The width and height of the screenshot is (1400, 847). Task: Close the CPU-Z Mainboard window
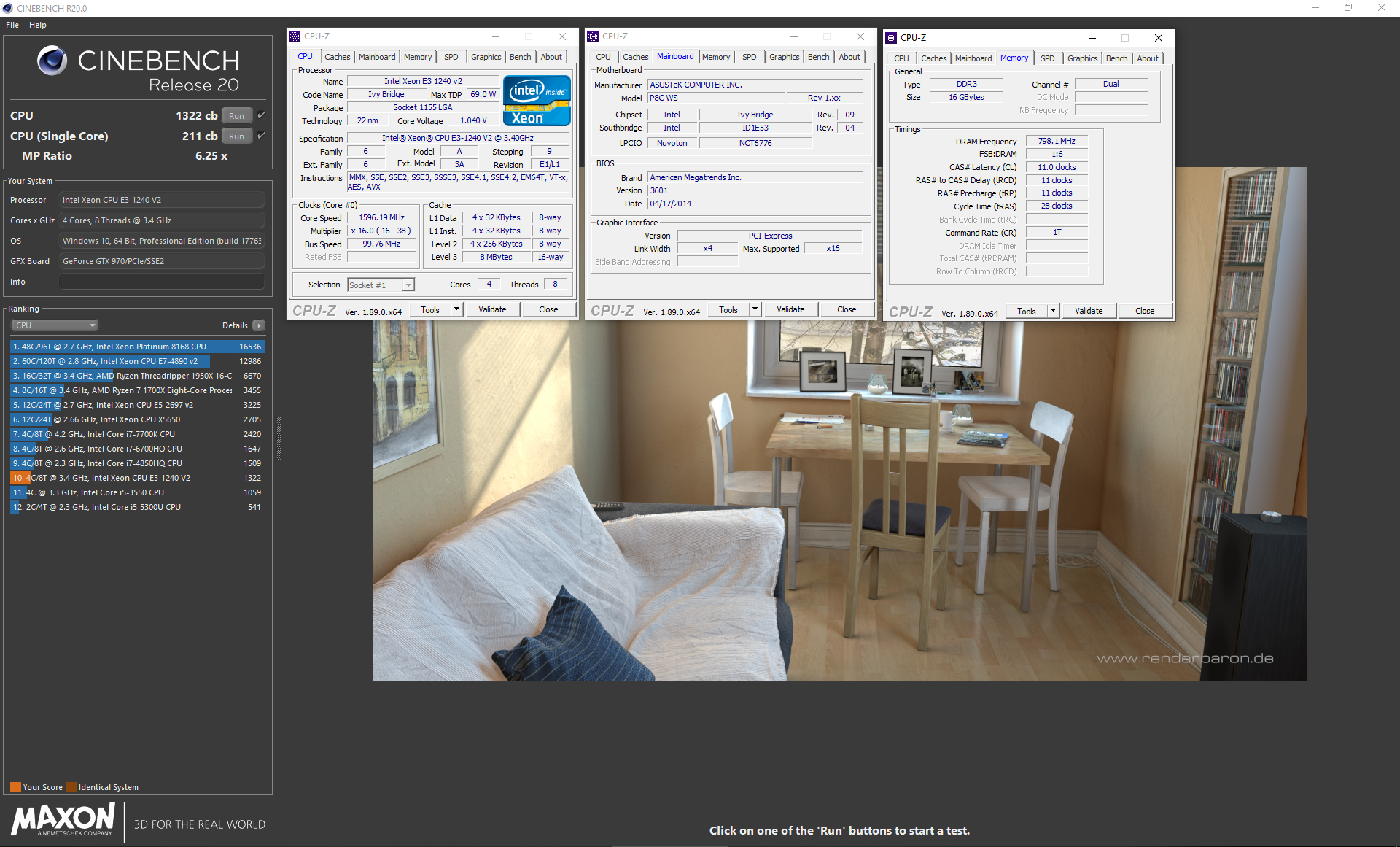[x=860, y=36]
